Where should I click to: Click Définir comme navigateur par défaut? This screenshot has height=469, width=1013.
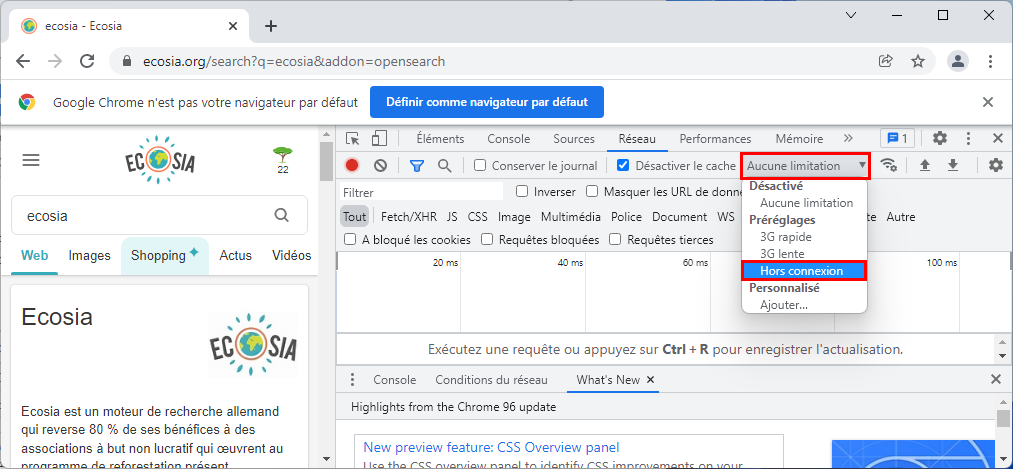tap(486, 102)
